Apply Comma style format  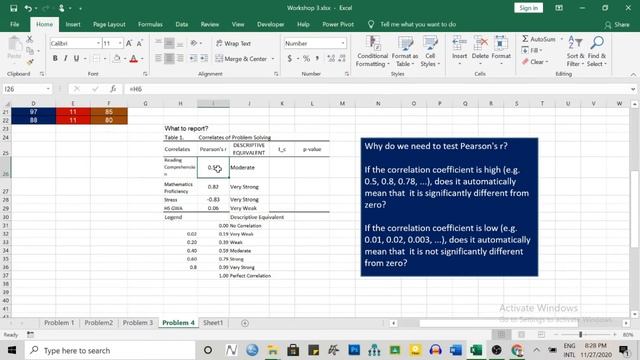click(317, 59)
